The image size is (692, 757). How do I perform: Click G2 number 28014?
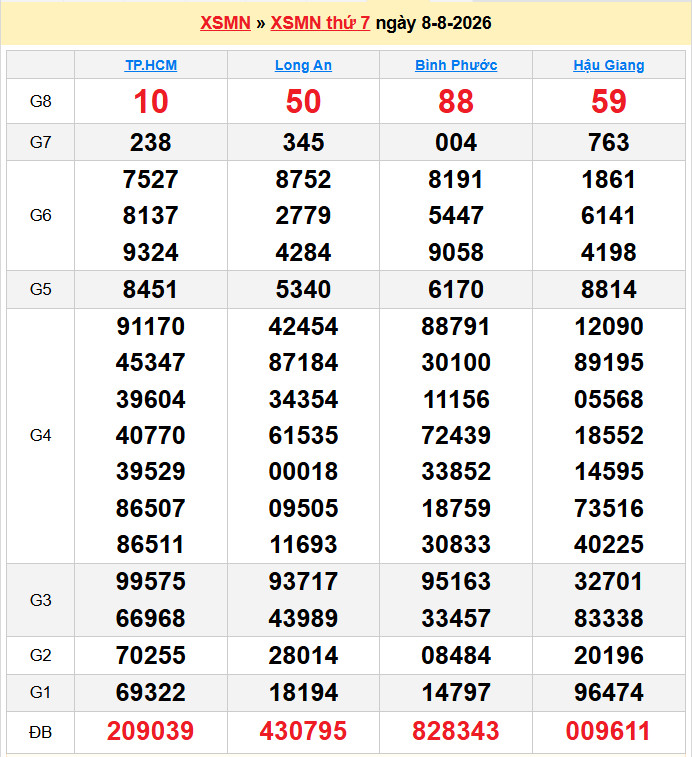pyautogui.click(x=303, y=656)
